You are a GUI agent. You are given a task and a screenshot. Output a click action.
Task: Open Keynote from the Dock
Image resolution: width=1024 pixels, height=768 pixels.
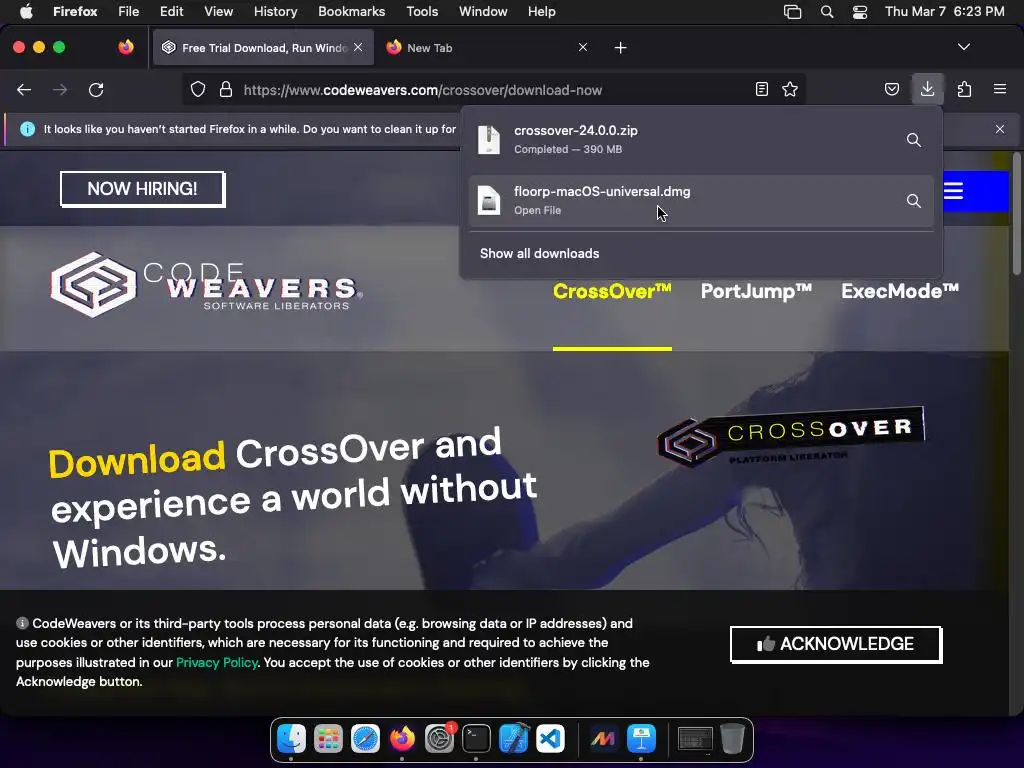tap(641, 739)
